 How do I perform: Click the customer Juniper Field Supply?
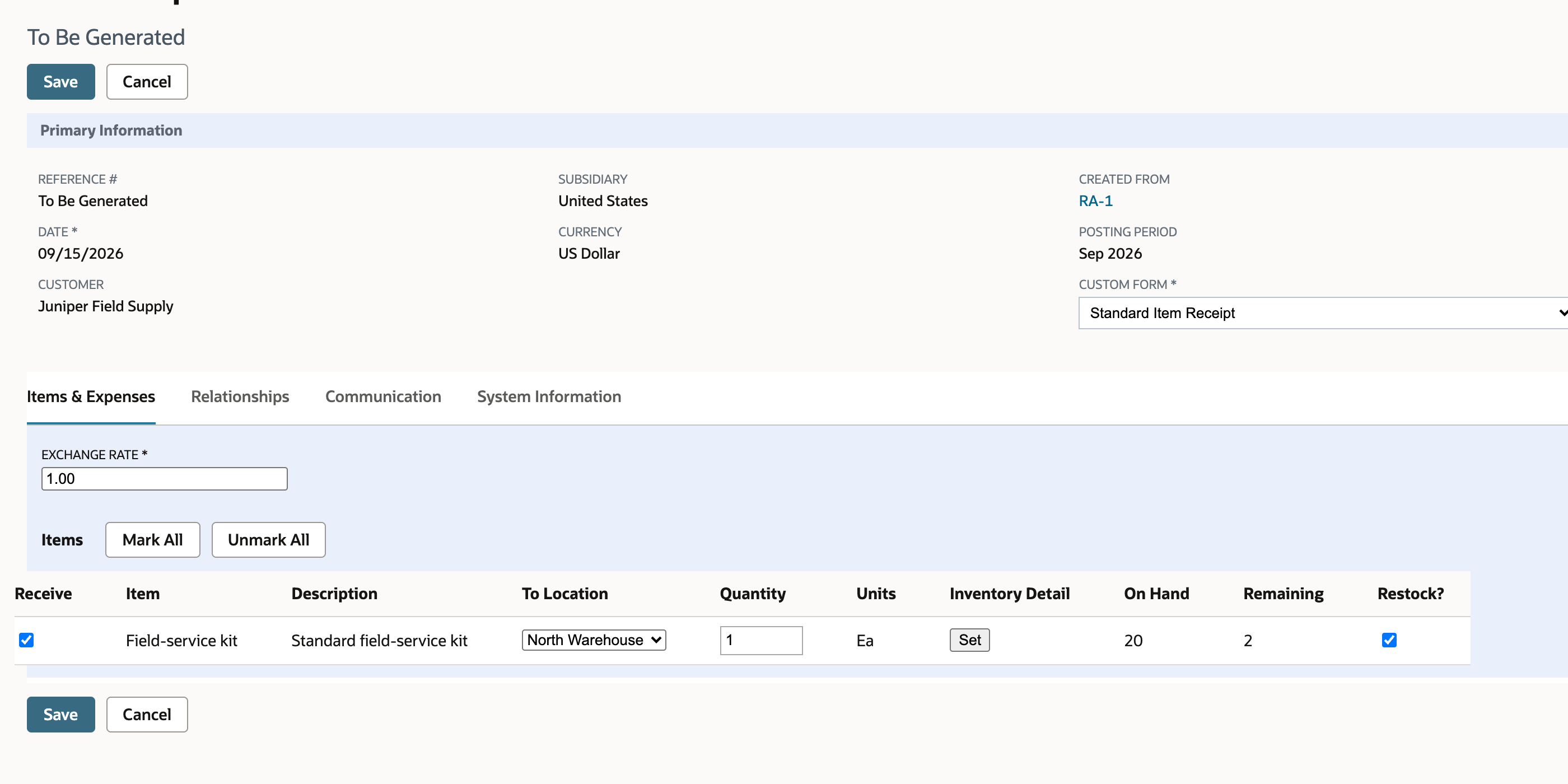pyautogui.click(x=105, y=306)
